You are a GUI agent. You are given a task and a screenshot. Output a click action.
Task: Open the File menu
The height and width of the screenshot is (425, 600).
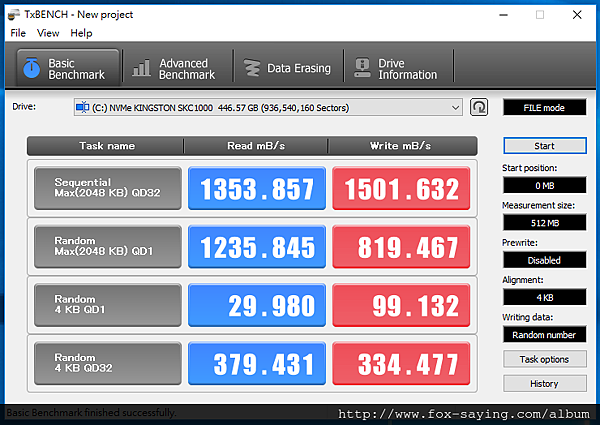[18, 33]
